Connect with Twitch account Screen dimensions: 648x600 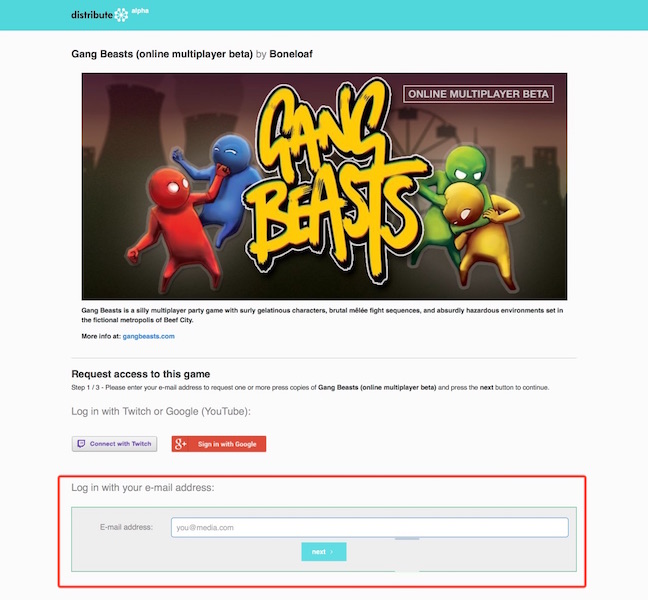[114, 444]
